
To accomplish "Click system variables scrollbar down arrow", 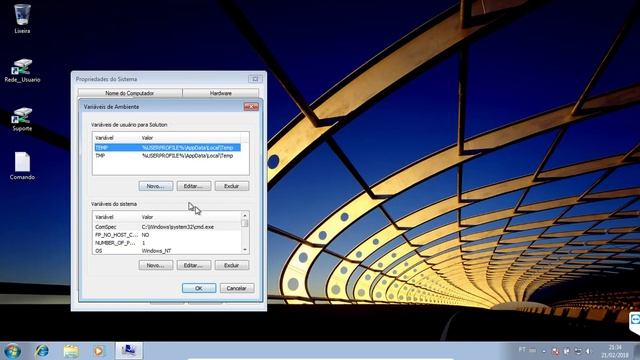I will 245,250.
